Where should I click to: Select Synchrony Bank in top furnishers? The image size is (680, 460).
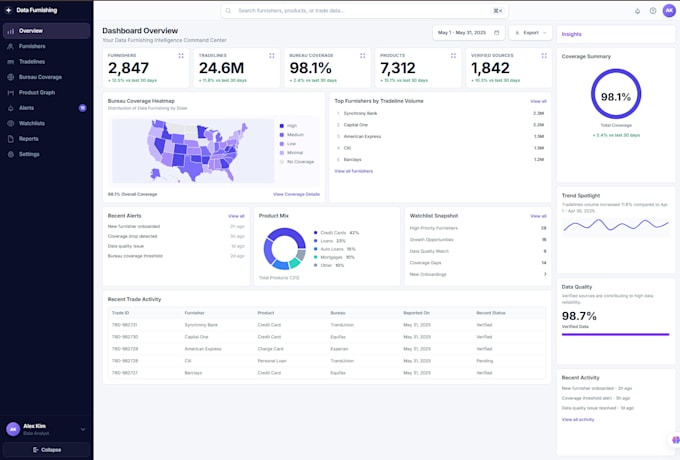point(440,113)
